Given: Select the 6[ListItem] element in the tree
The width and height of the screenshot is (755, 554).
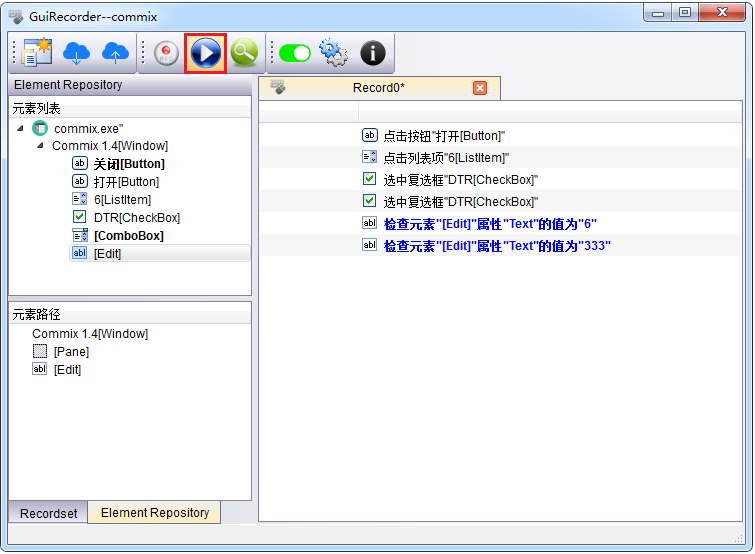Looking at the screenshot, I should point(122,200).
